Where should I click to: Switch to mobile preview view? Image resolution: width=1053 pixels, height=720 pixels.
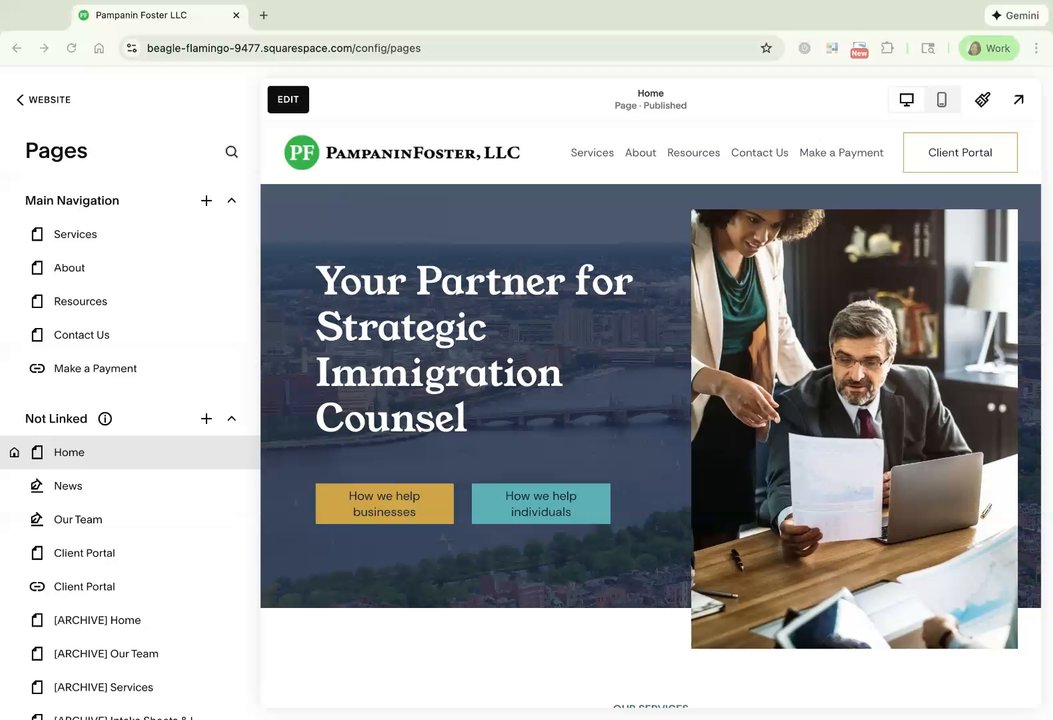pyautogui.click(x=942, y=100)
